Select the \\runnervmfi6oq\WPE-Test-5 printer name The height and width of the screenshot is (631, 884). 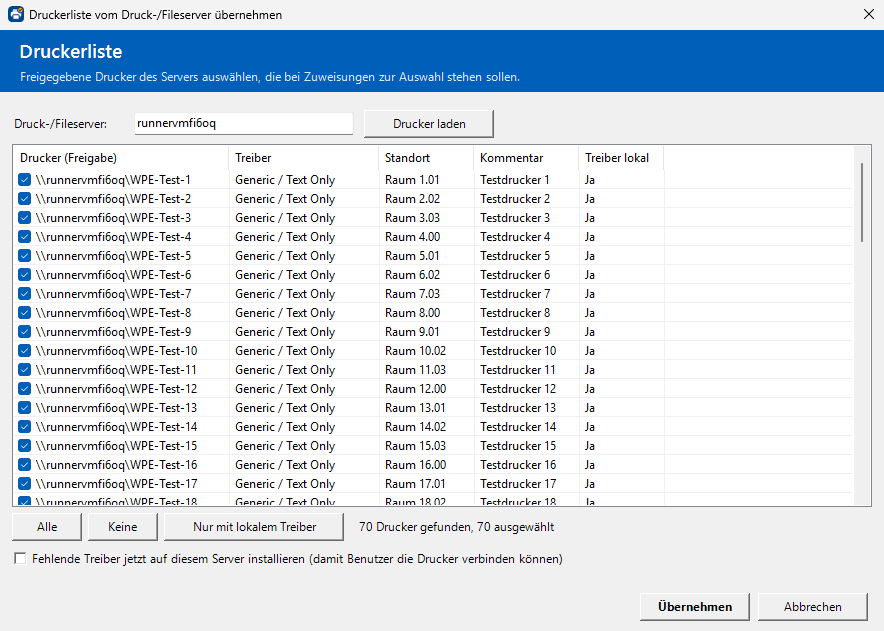[113, 256]
